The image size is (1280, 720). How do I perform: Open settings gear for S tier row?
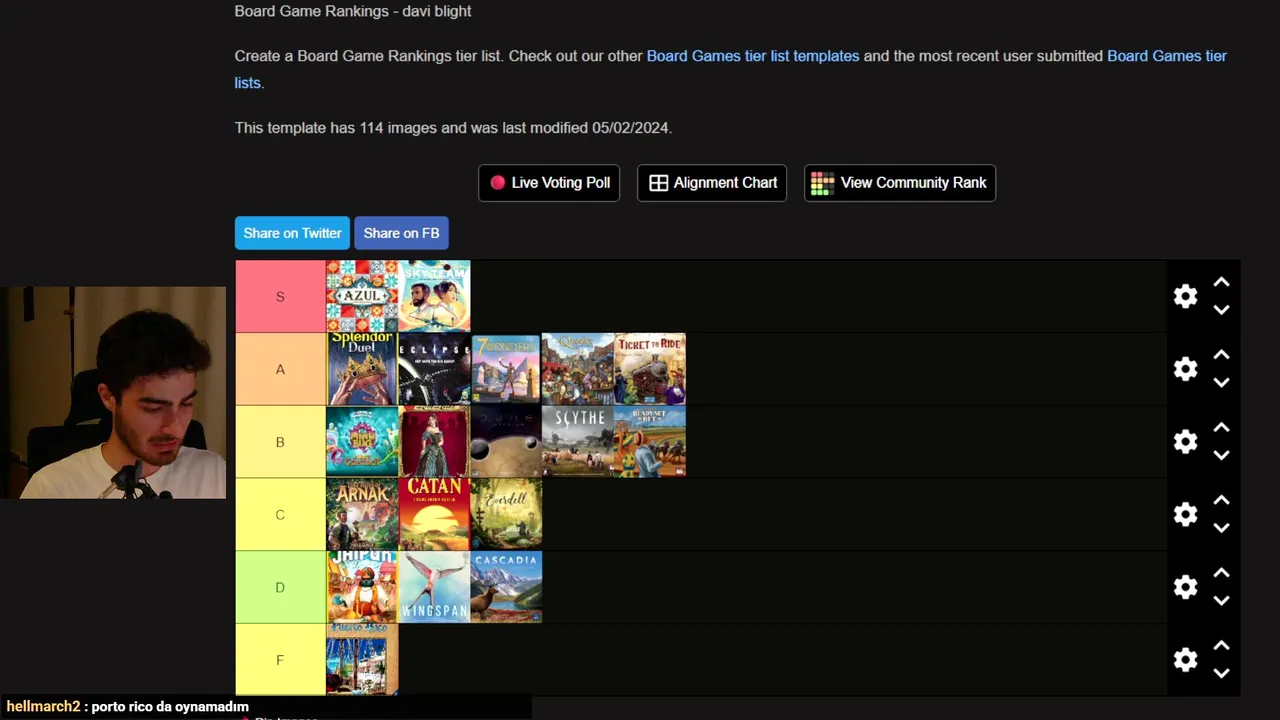click(x=1185, y=296)
